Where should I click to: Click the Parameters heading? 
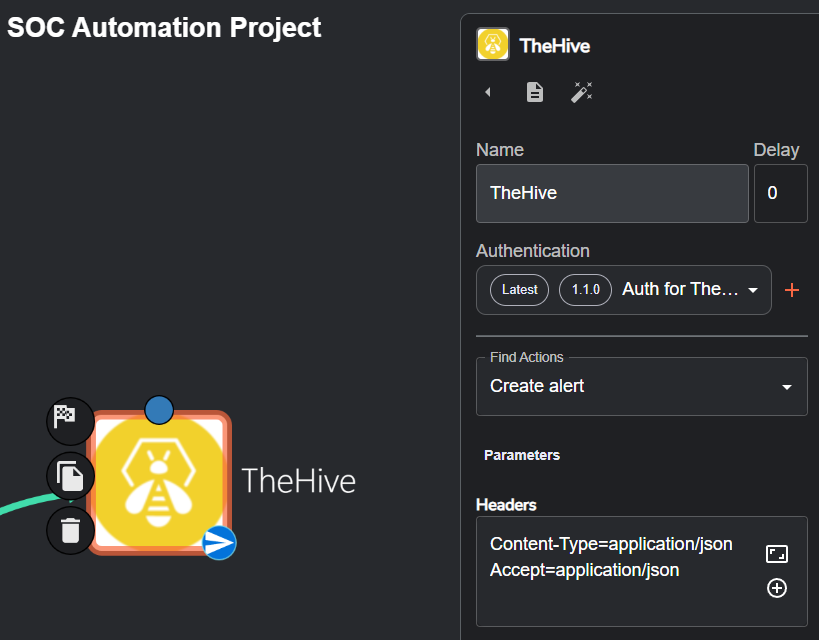click(x=522, y=455)
